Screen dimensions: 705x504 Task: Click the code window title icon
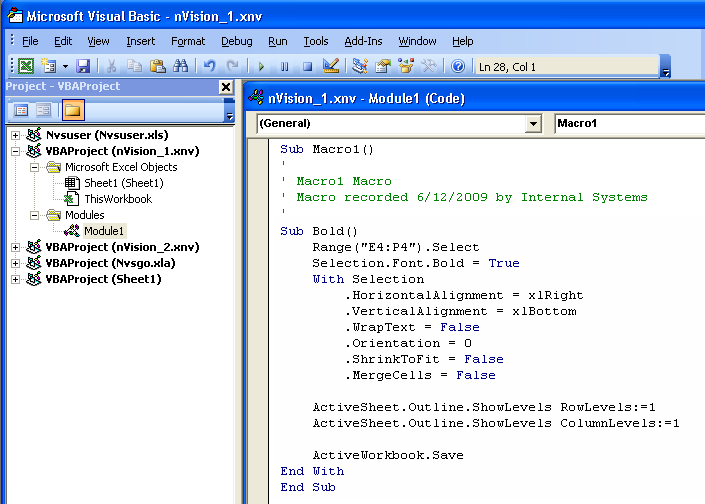pos(256,98)
